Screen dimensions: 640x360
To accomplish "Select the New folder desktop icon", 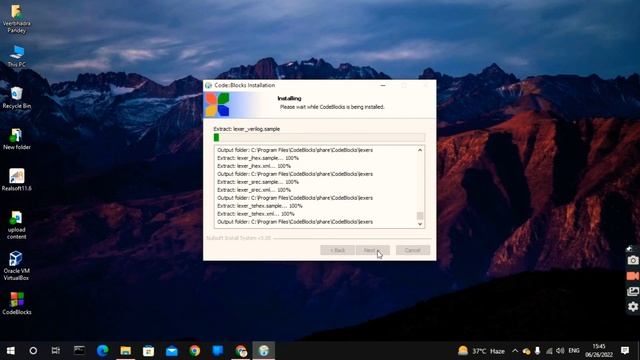I will point(17,139).
